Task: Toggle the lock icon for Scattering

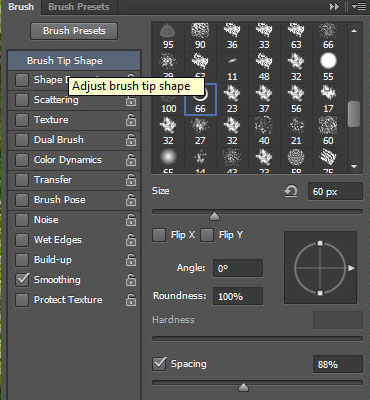Action: tap(131, 100)
